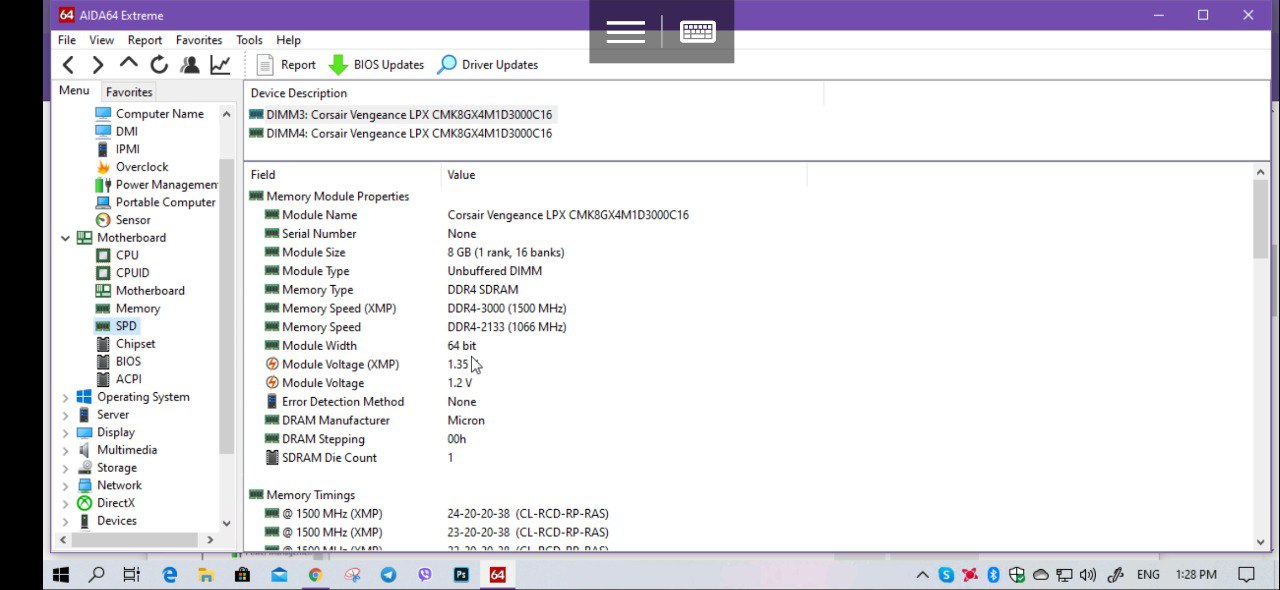Expand the Server node
This screenshot has height=590, width=1280.
point(66,415)
